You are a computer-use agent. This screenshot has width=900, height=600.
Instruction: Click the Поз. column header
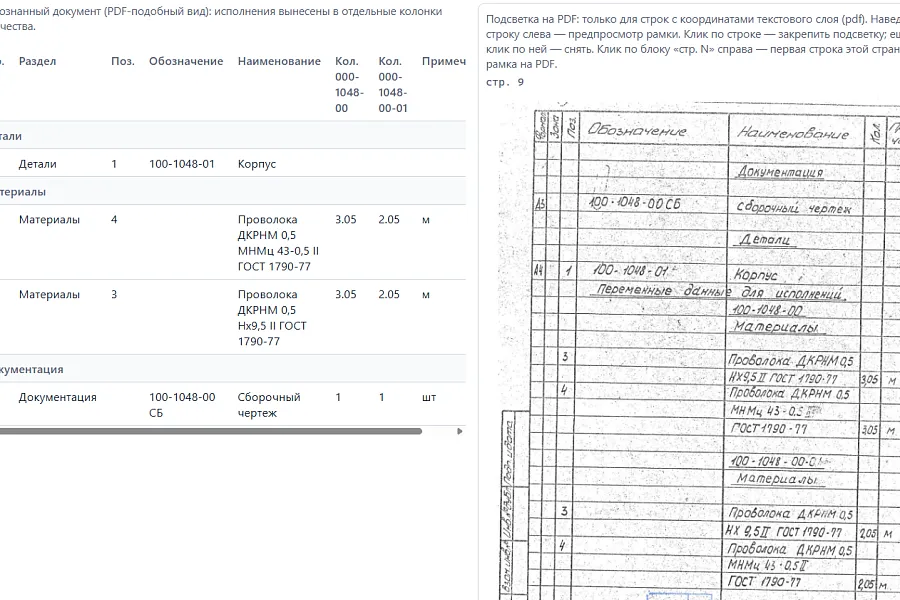[x=123, y=61]
